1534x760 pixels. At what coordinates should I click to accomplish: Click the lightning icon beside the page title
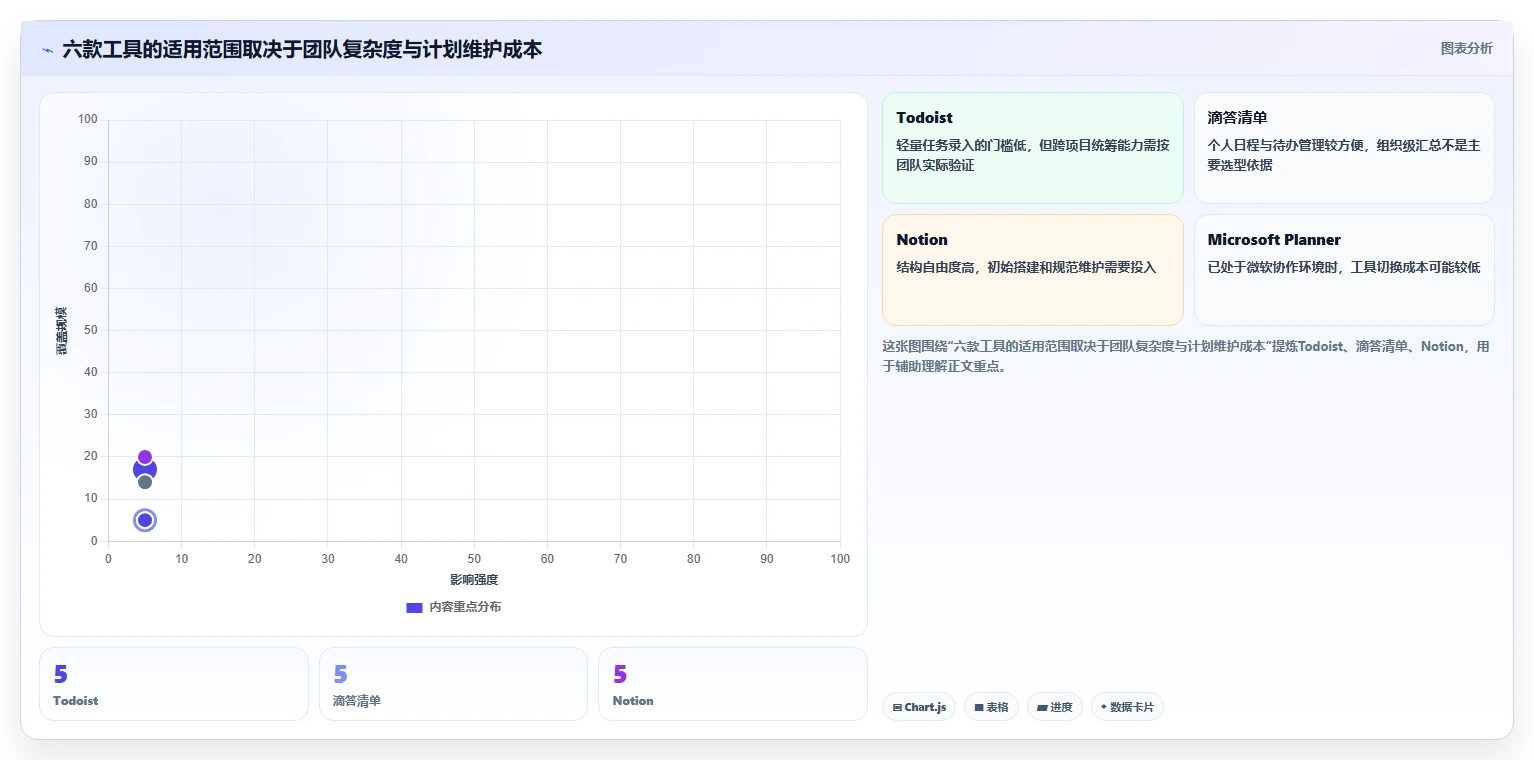click(x=47, y=50)
